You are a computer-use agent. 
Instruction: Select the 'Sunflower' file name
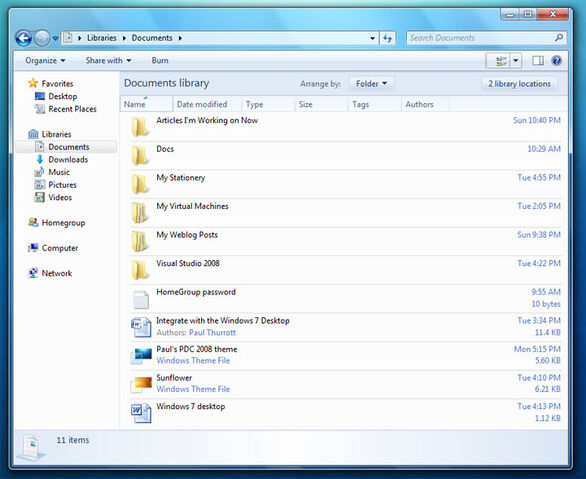coord(174,378)
